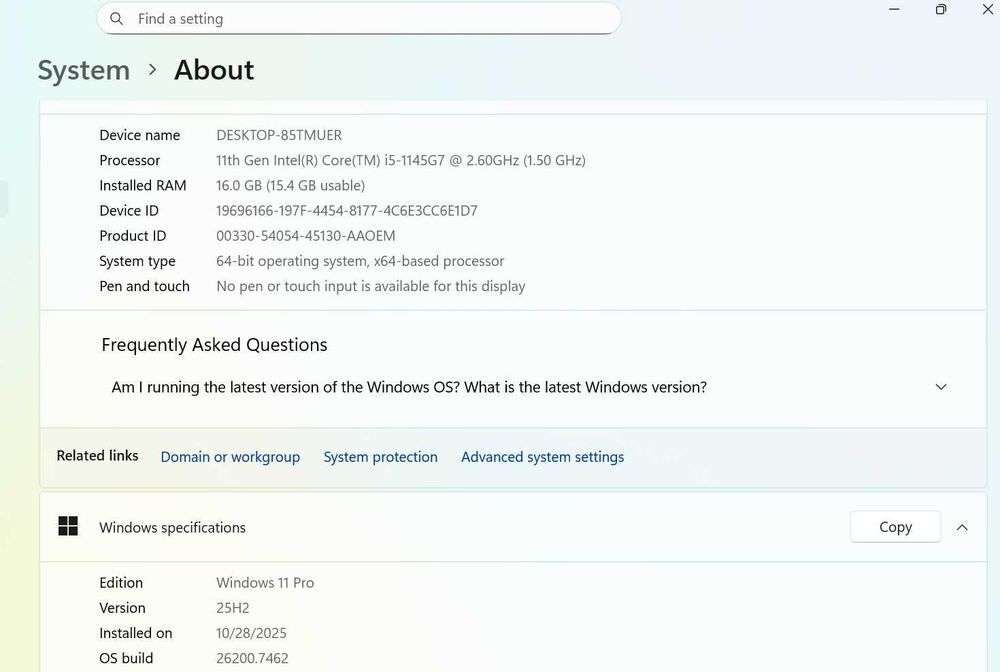This screenshot has width=1000, height=672.
Task: Select the installed date 10/28/2025
Action: [251, 633]
